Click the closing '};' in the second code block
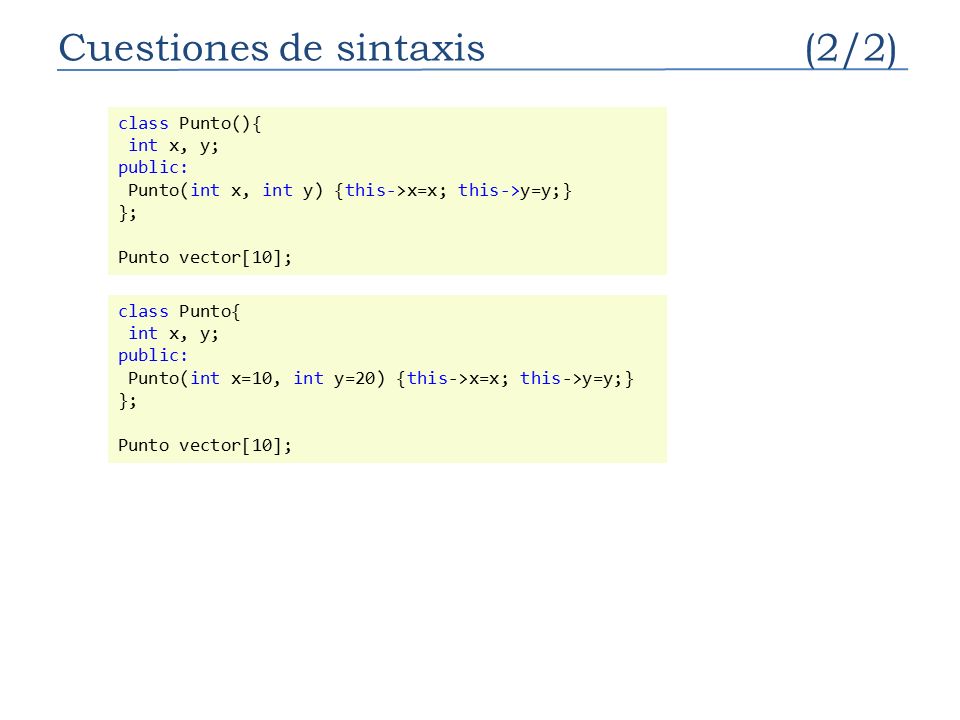Image resolution: width=960 pixels, height=720 pixels. [127, 401]
